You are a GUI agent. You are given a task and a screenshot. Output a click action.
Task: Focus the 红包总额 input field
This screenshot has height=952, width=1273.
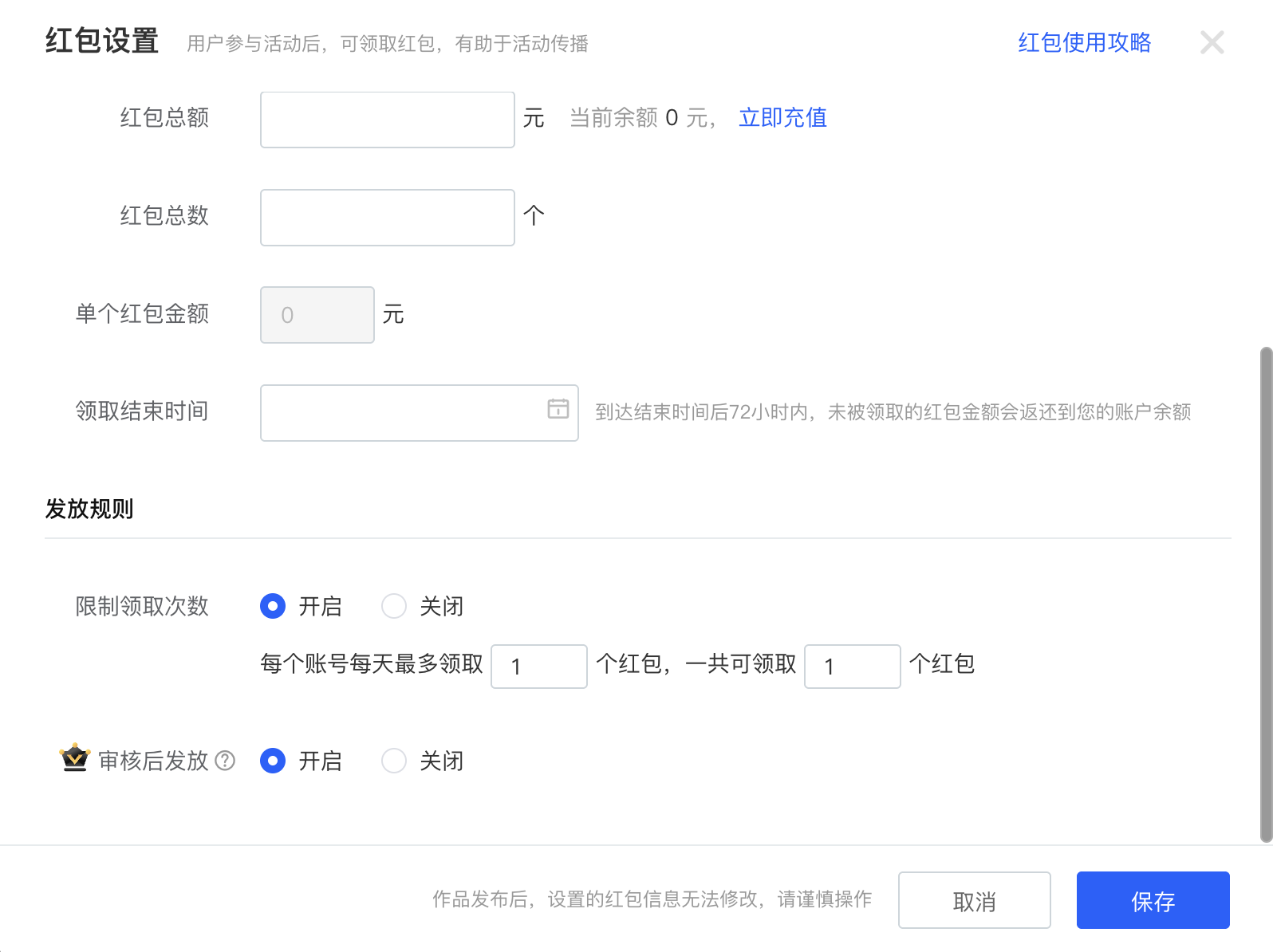(x=387, y=120)
